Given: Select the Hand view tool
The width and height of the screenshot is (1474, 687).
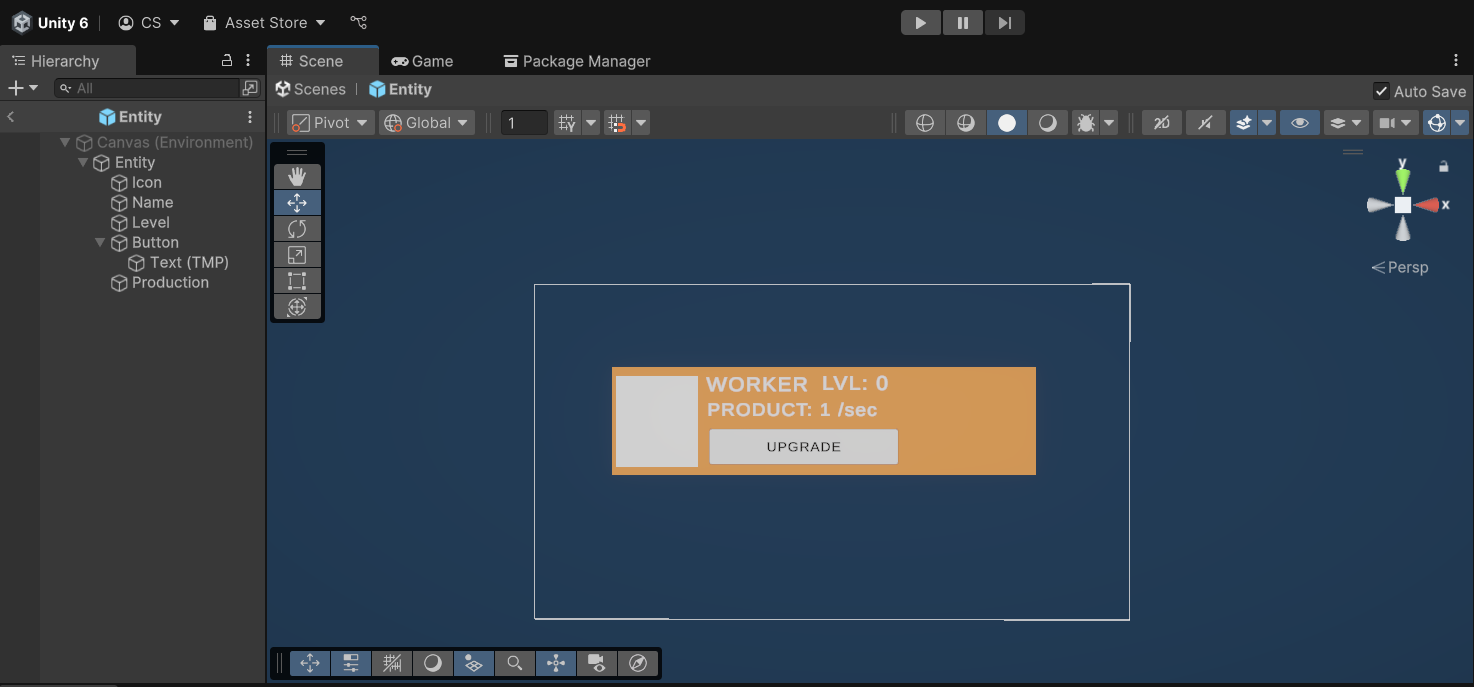Looking at the screenshot, I should coord(297,177).
